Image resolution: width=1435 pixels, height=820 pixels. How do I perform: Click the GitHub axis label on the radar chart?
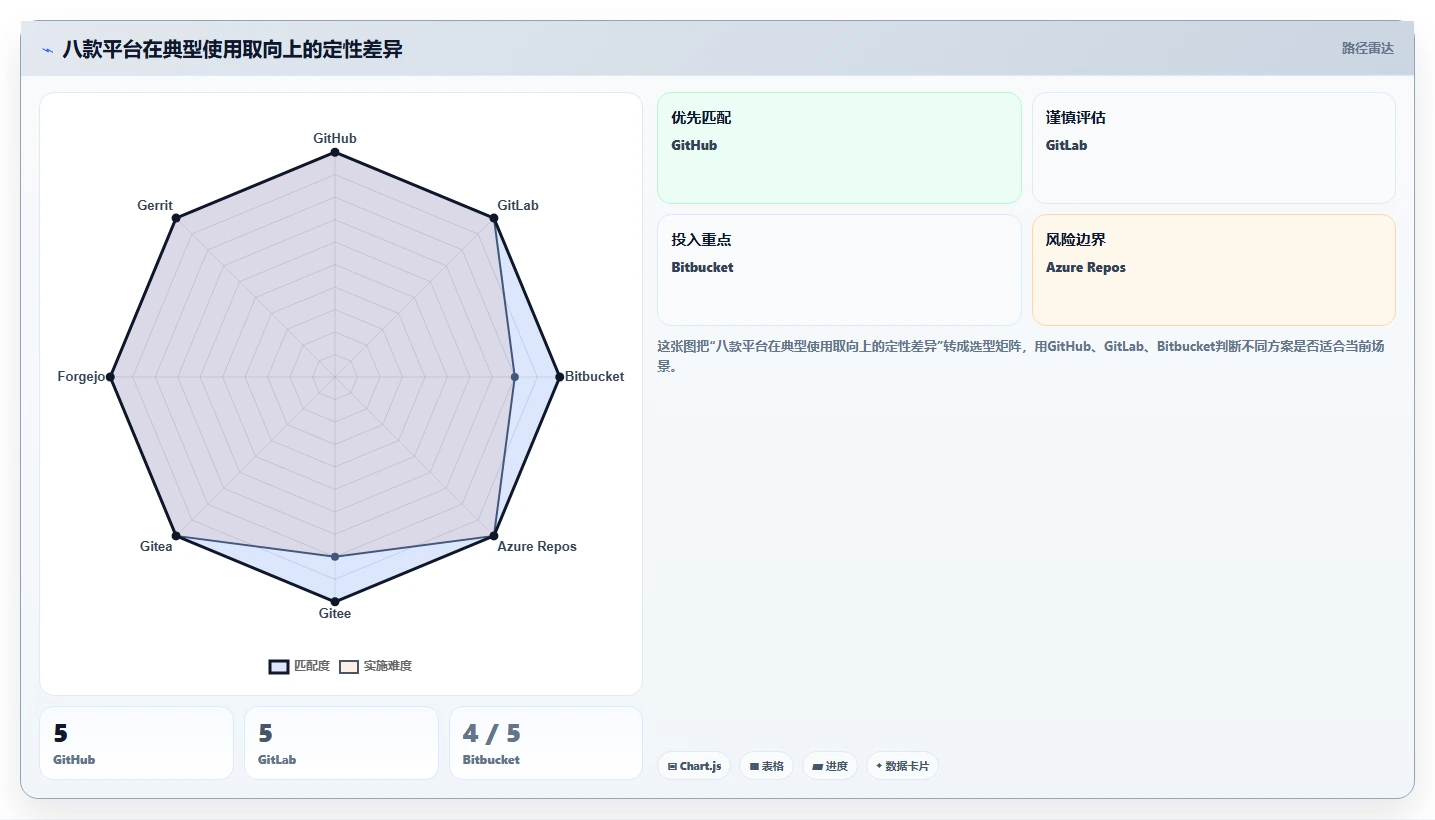(335, 138)
